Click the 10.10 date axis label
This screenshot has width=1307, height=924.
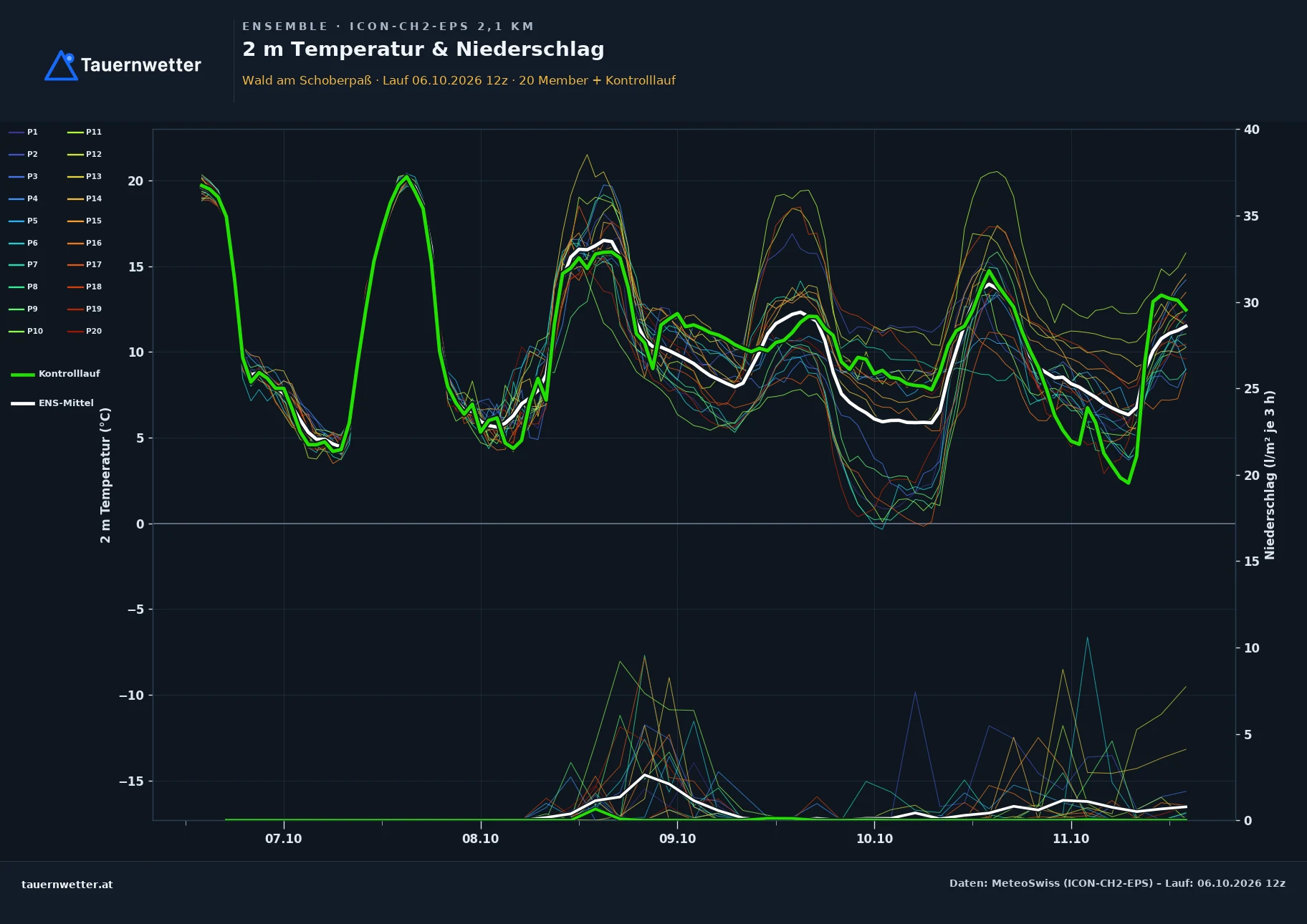point(874,839)
